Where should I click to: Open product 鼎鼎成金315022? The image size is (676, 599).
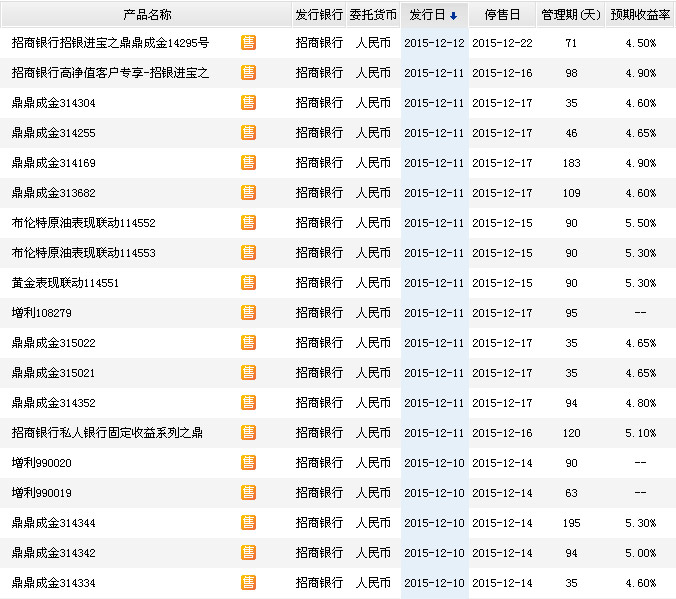53,343
